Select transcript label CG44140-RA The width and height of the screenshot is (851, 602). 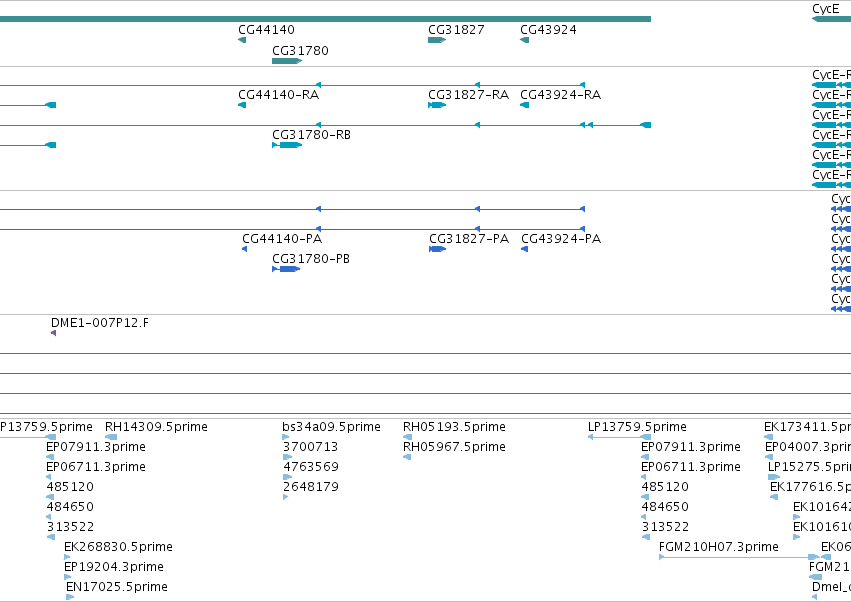278,95
